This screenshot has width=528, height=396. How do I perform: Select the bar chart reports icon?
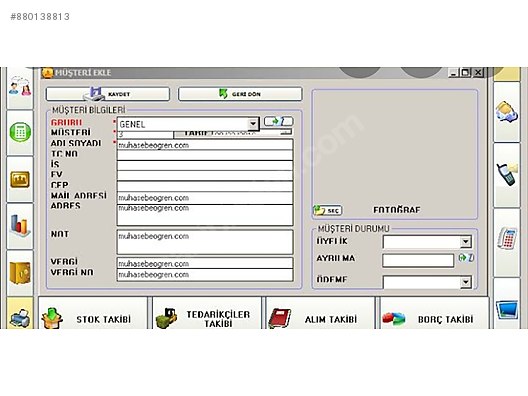pos(20,225)
